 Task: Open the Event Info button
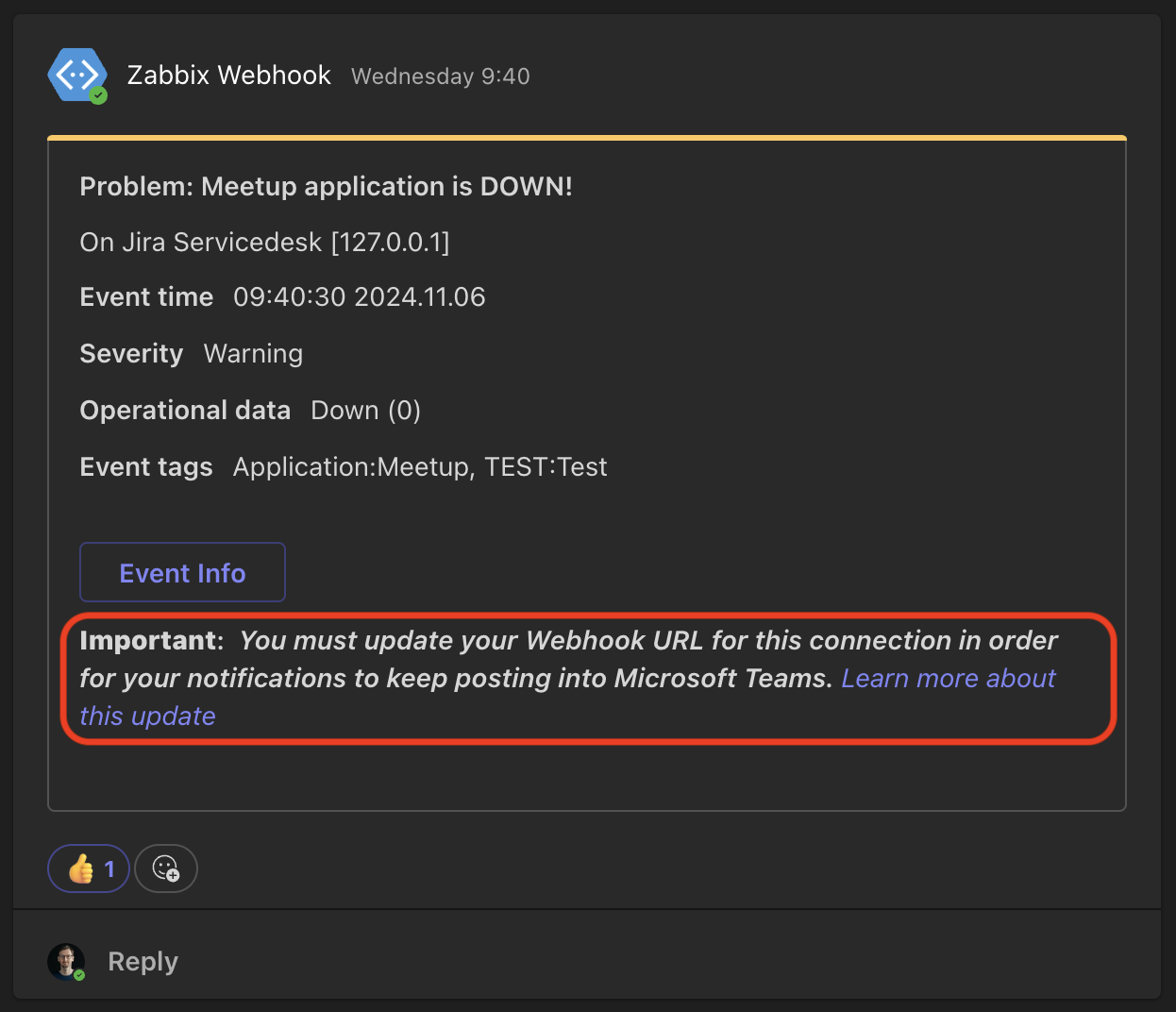182,572
